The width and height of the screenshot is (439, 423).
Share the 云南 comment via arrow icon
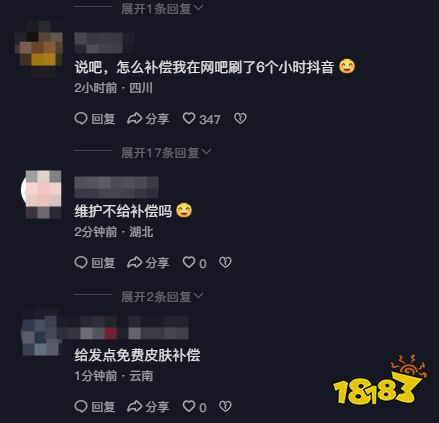coord(134,406)
